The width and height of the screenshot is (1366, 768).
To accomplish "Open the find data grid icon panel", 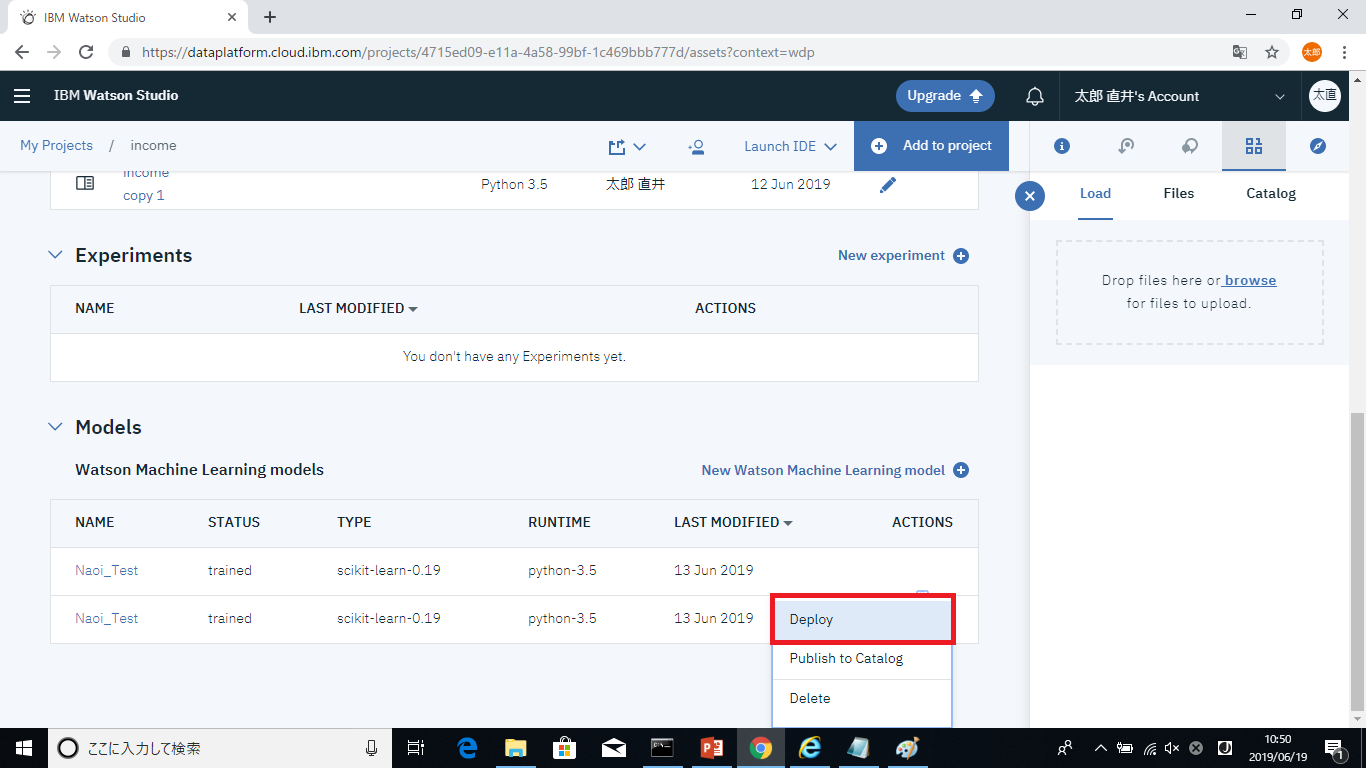I will click(x=1253, y=146).
